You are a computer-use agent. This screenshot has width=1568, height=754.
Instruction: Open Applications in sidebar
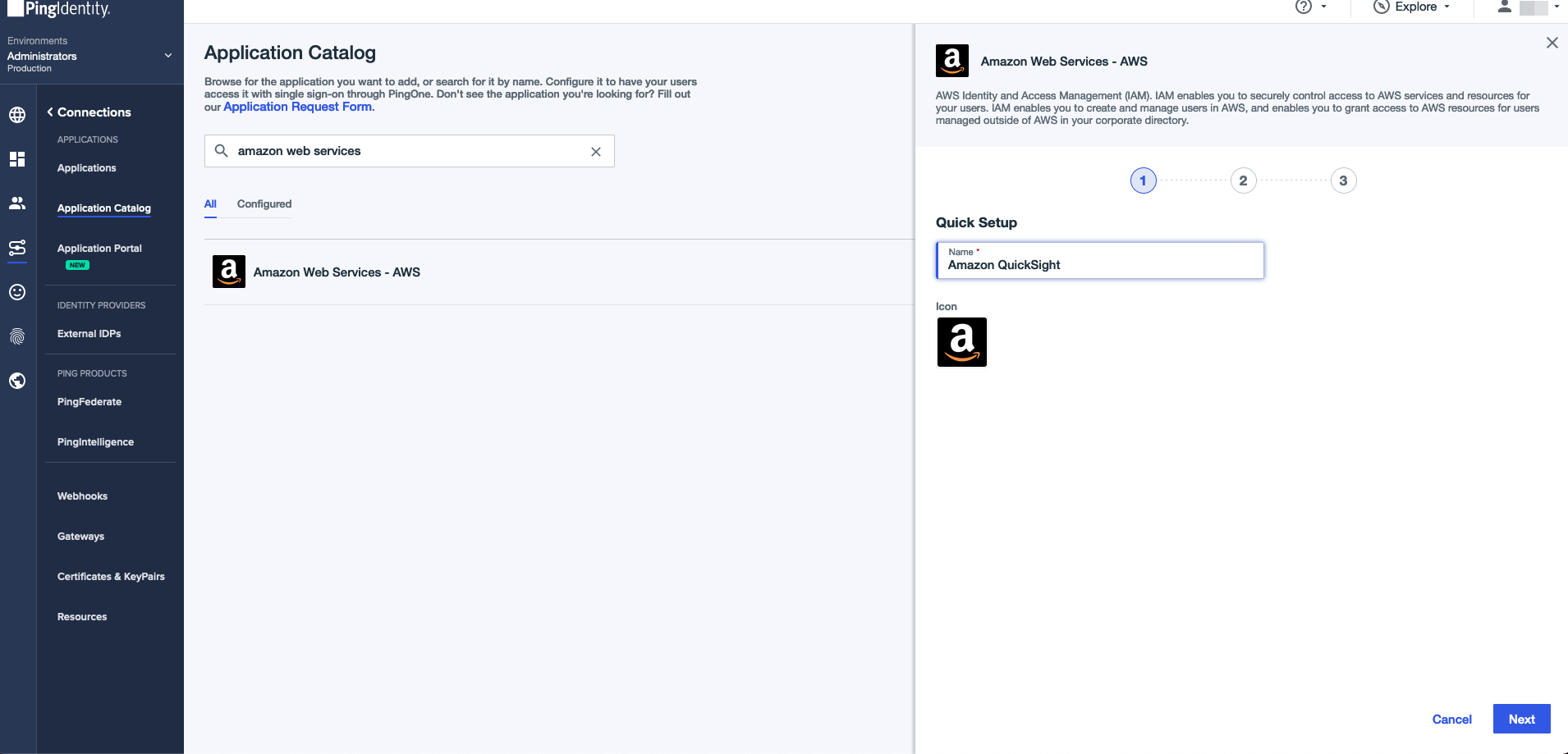[87, 168]
